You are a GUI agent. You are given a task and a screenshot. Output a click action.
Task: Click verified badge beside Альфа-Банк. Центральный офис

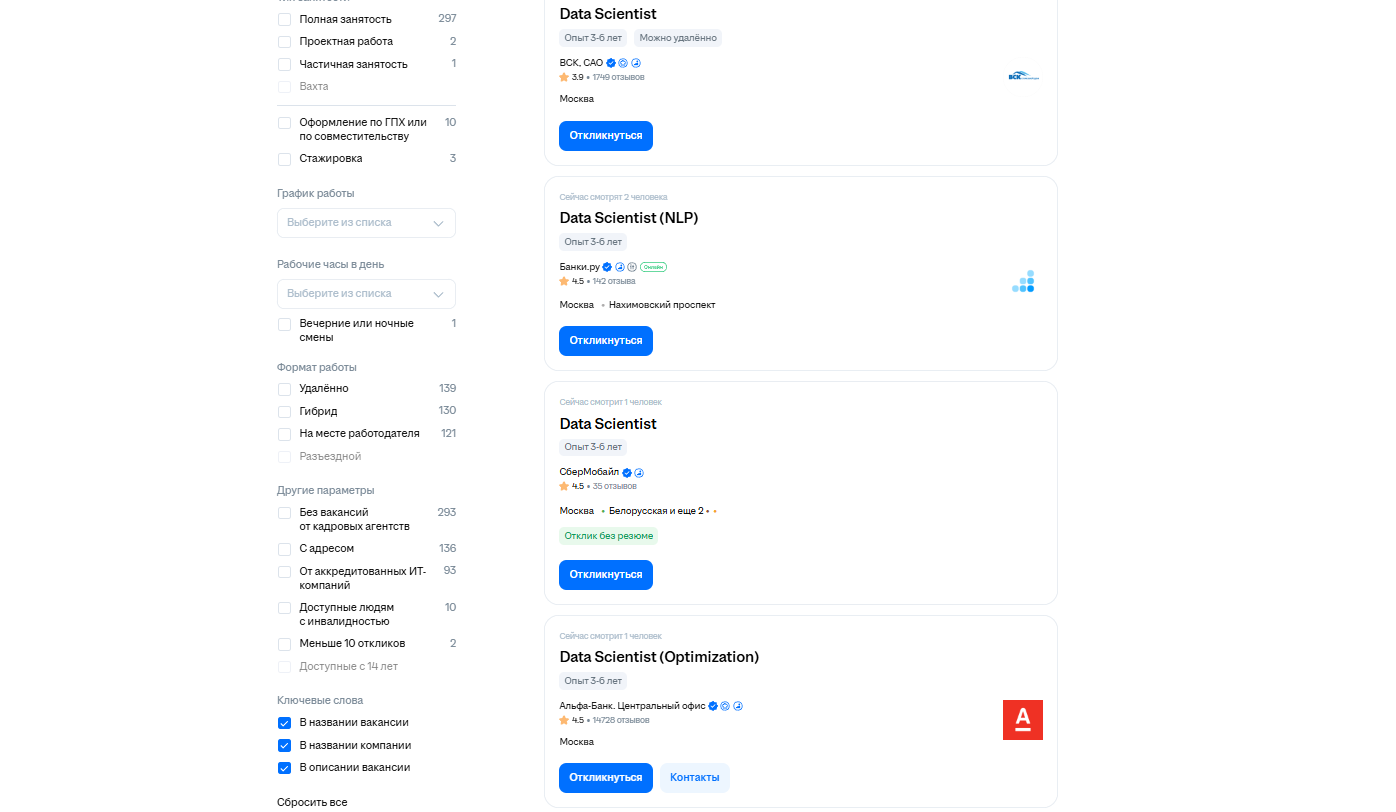713,706
